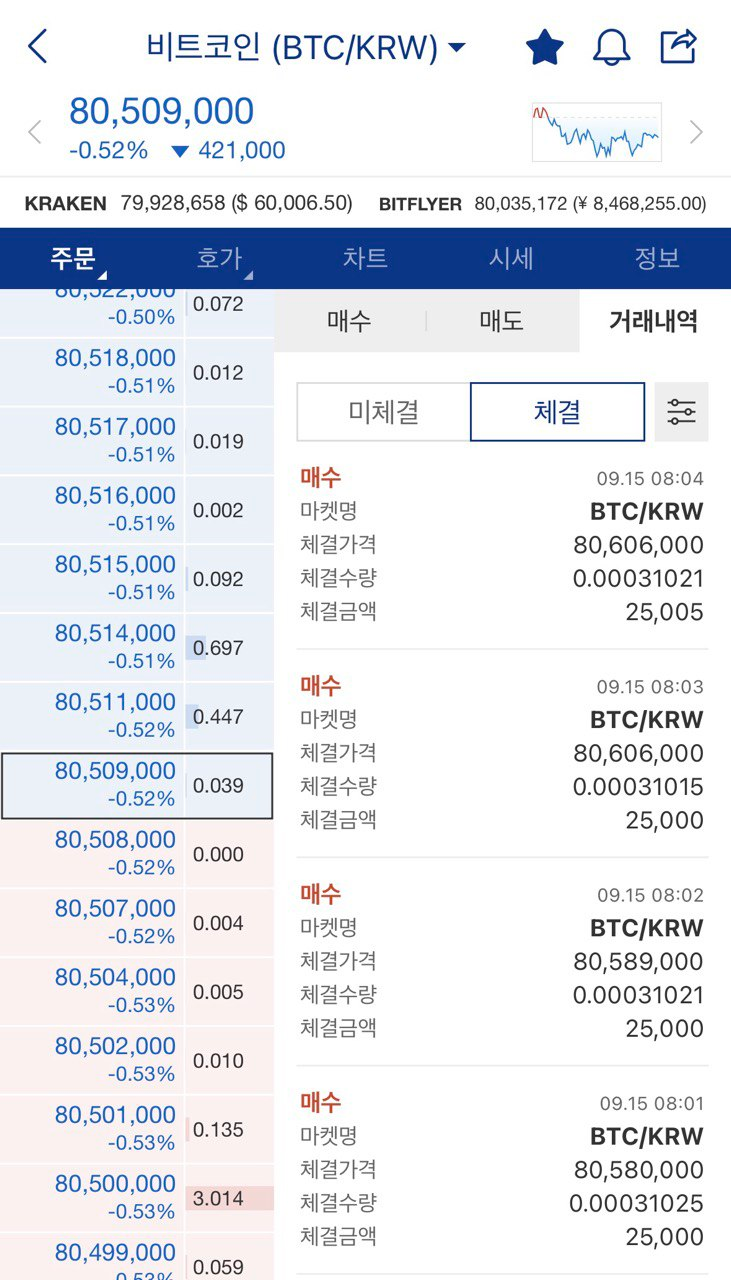731x1280 pixels.
Task: Switch to the 매도 order tab
Action: [502, 321]
